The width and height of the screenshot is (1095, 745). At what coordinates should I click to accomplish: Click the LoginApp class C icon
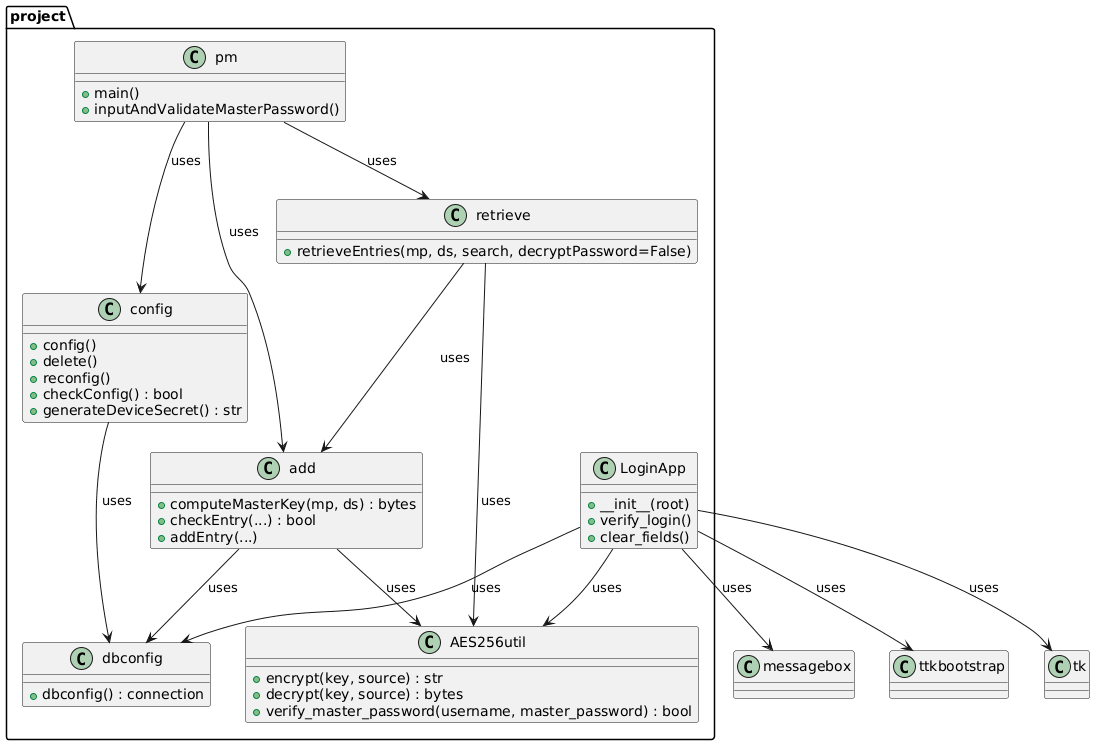(603, 466)
